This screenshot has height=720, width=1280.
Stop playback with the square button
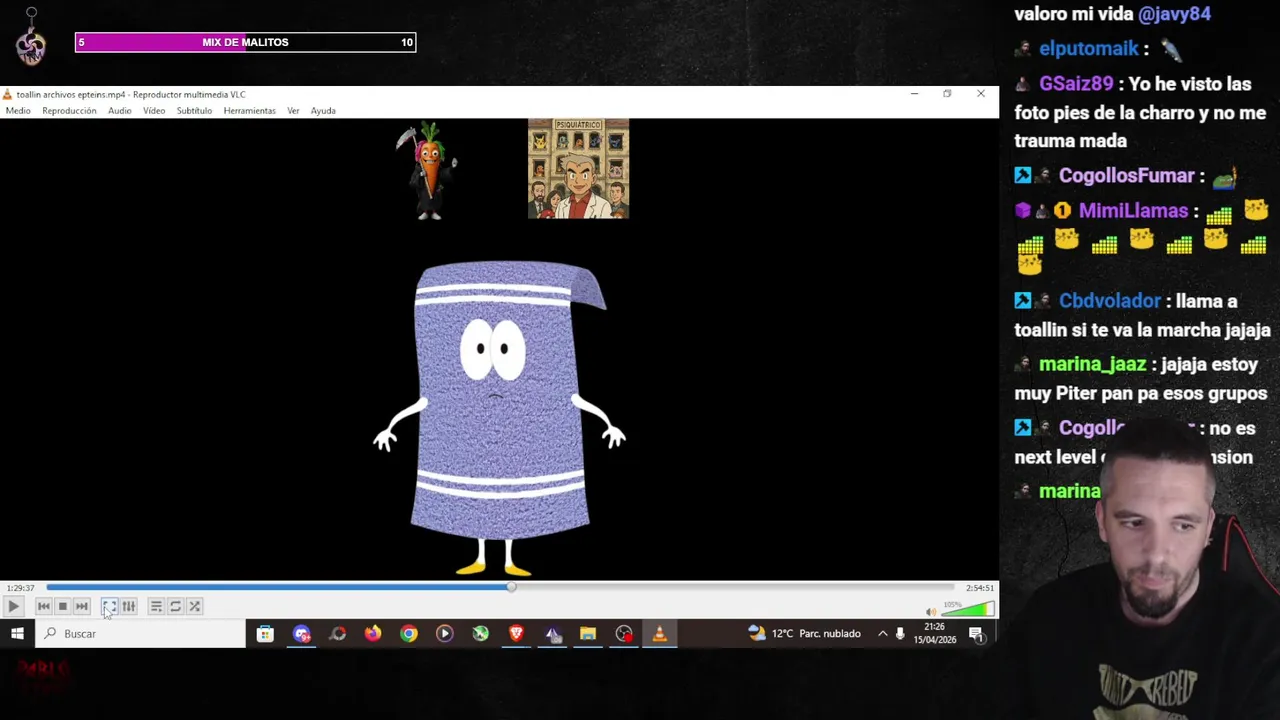pos(62,606)
